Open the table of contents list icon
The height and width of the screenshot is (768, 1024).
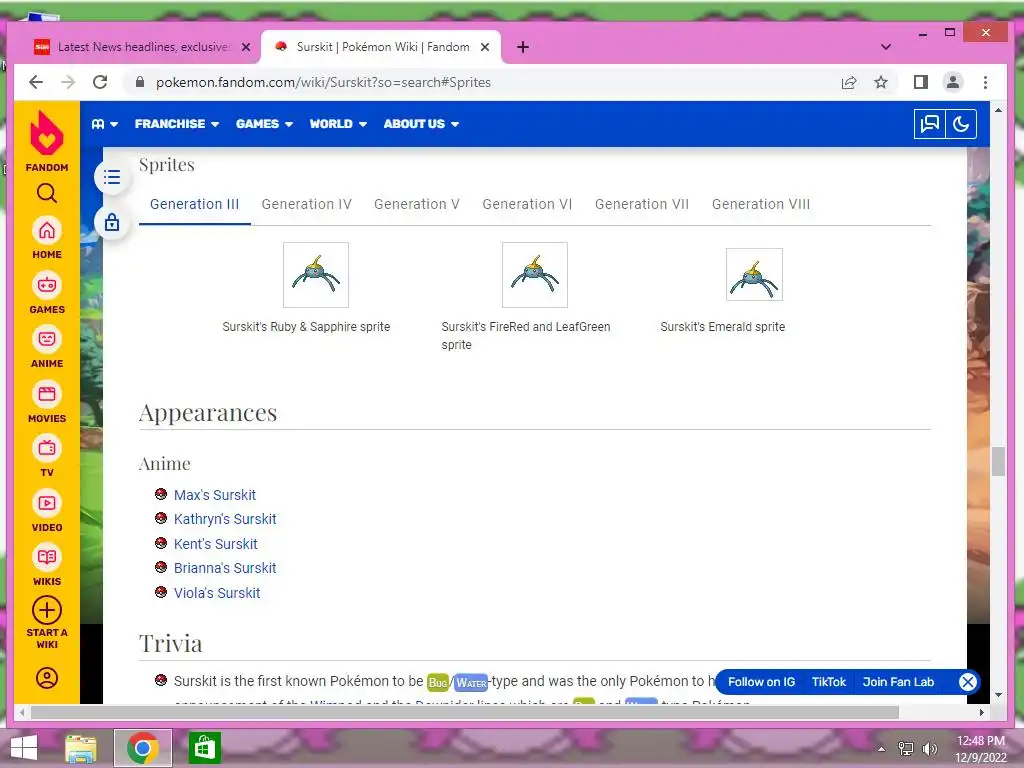[112, 177]
